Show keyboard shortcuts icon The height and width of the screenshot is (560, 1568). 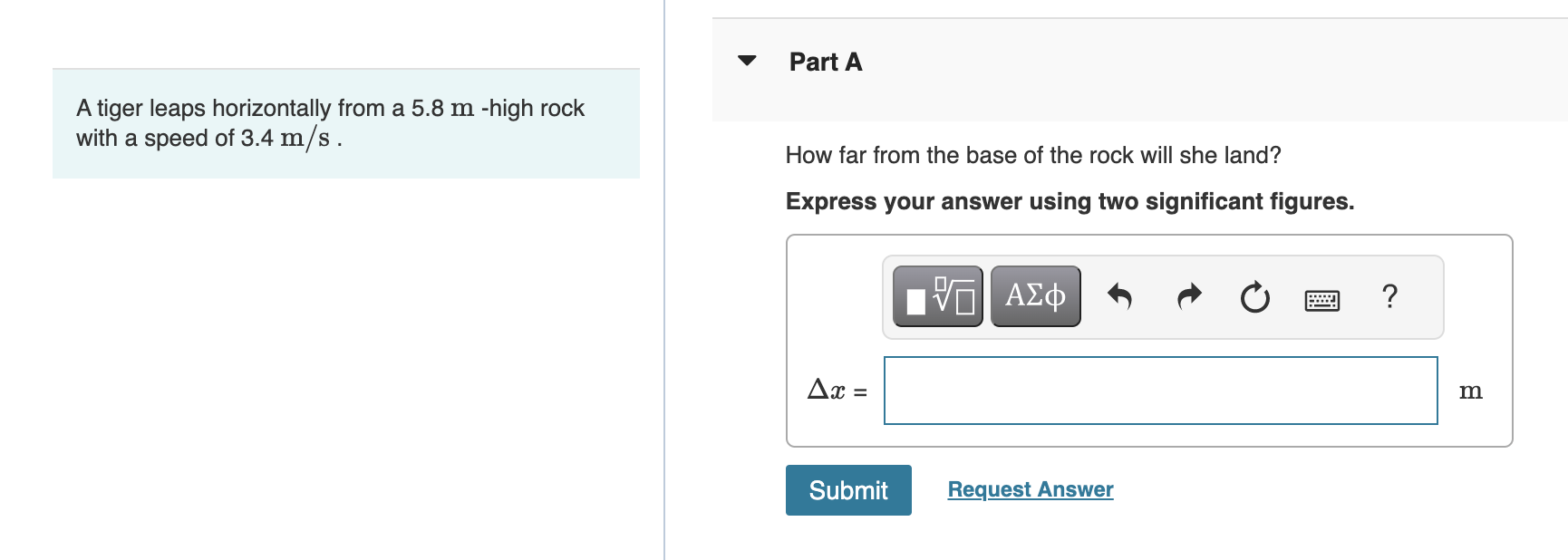pyautogui.click(x=1321, y=299)
